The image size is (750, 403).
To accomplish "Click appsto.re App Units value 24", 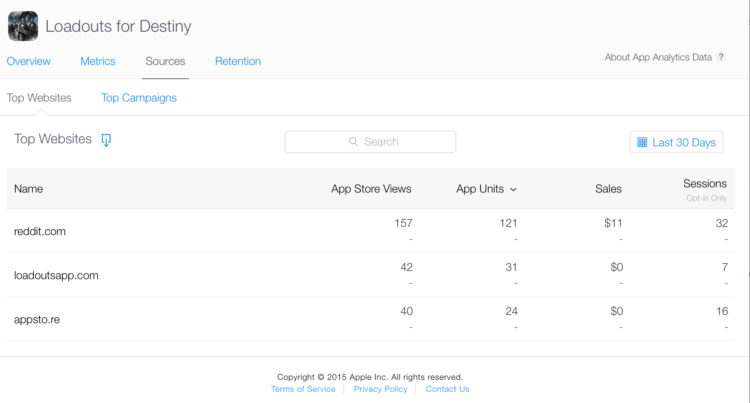I will pos(511,311).
